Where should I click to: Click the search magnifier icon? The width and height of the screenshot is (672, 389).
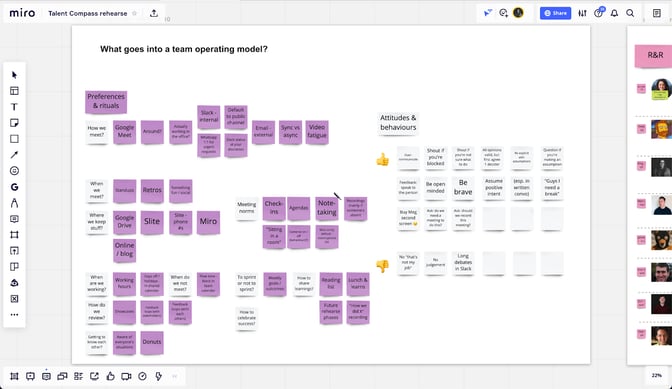click(630, 13)
